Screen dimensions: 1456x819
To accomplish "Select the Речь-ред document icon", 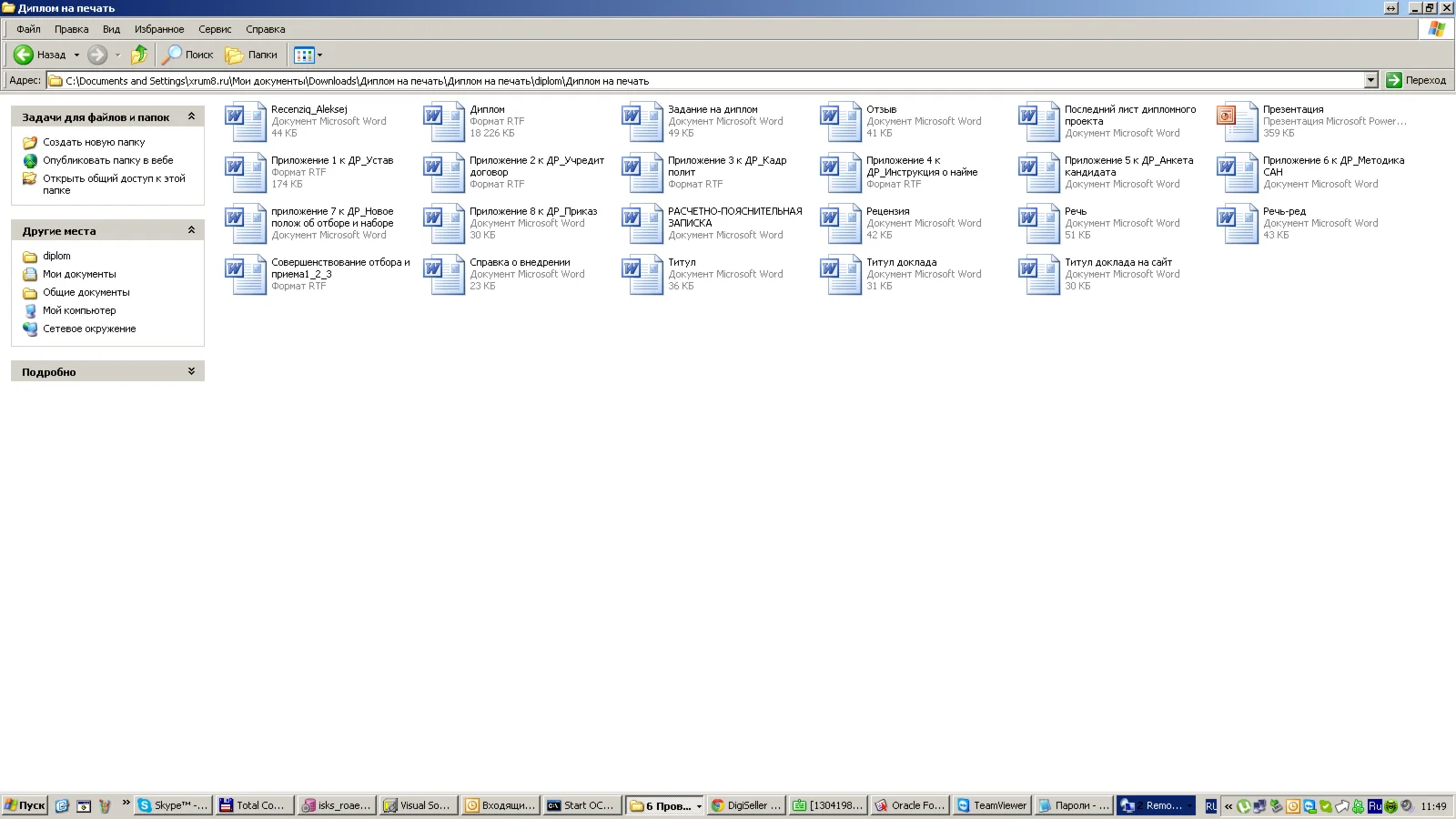I will 1238,224.
